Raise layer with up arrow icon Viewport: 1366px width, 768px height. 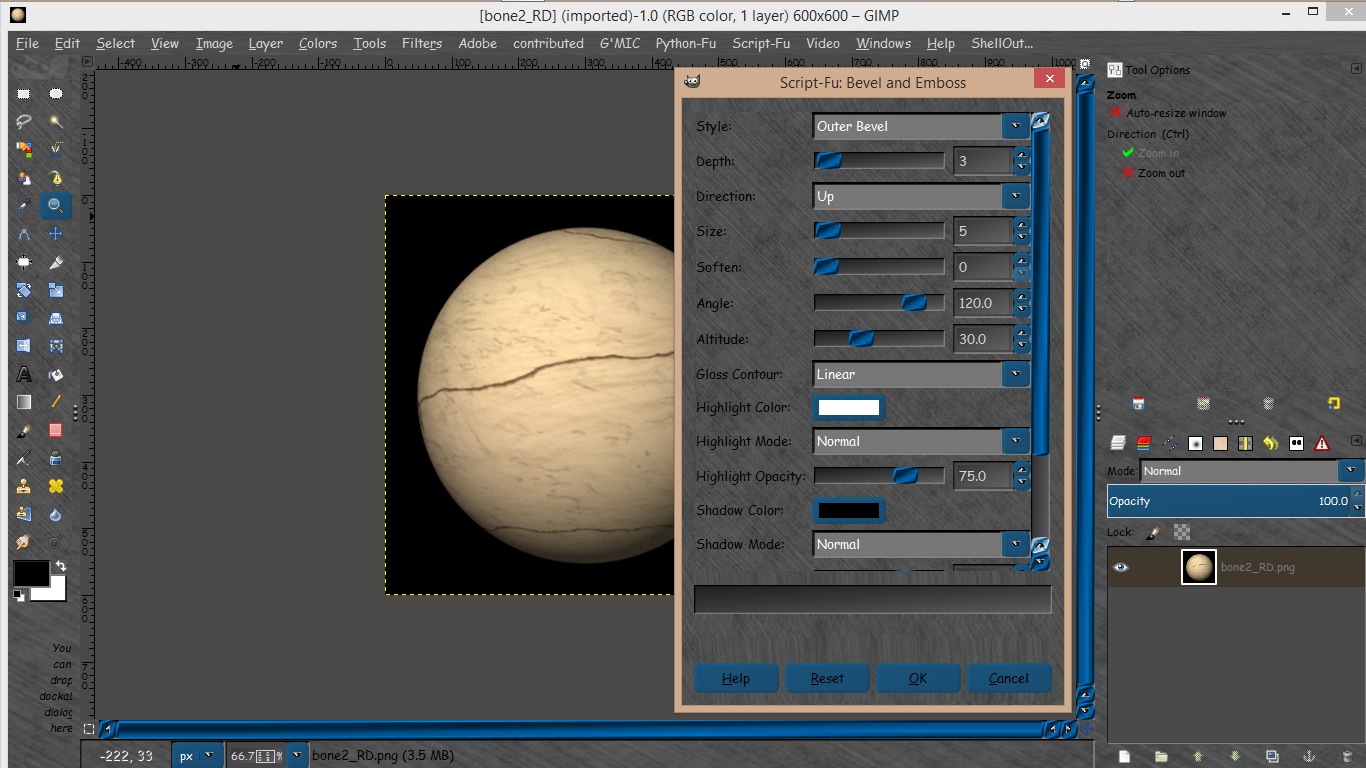click(x=1198, y=756)
